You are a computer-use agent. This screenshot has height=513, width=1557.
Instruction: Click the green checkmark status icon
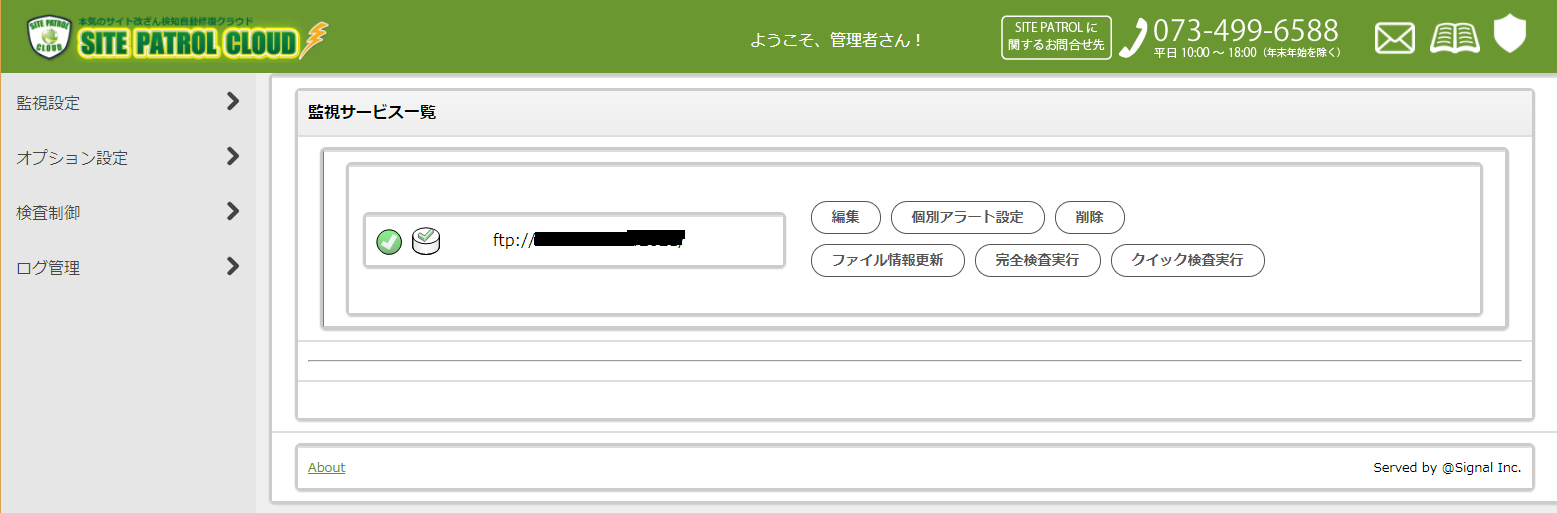pyautogui.click(x=389, y=241)
